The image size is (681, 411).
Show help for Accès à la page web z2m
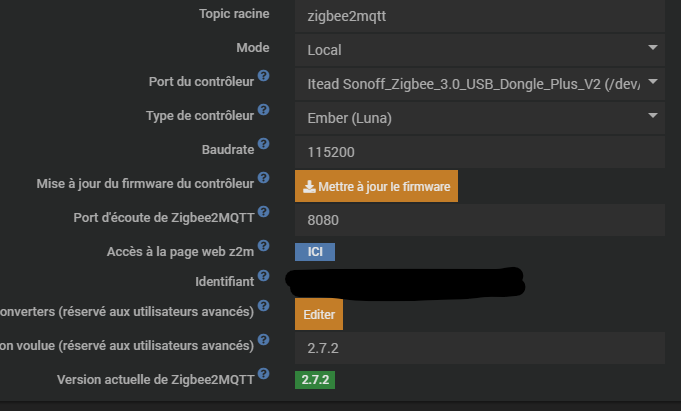pyautogui.click(x=264, y=246)
